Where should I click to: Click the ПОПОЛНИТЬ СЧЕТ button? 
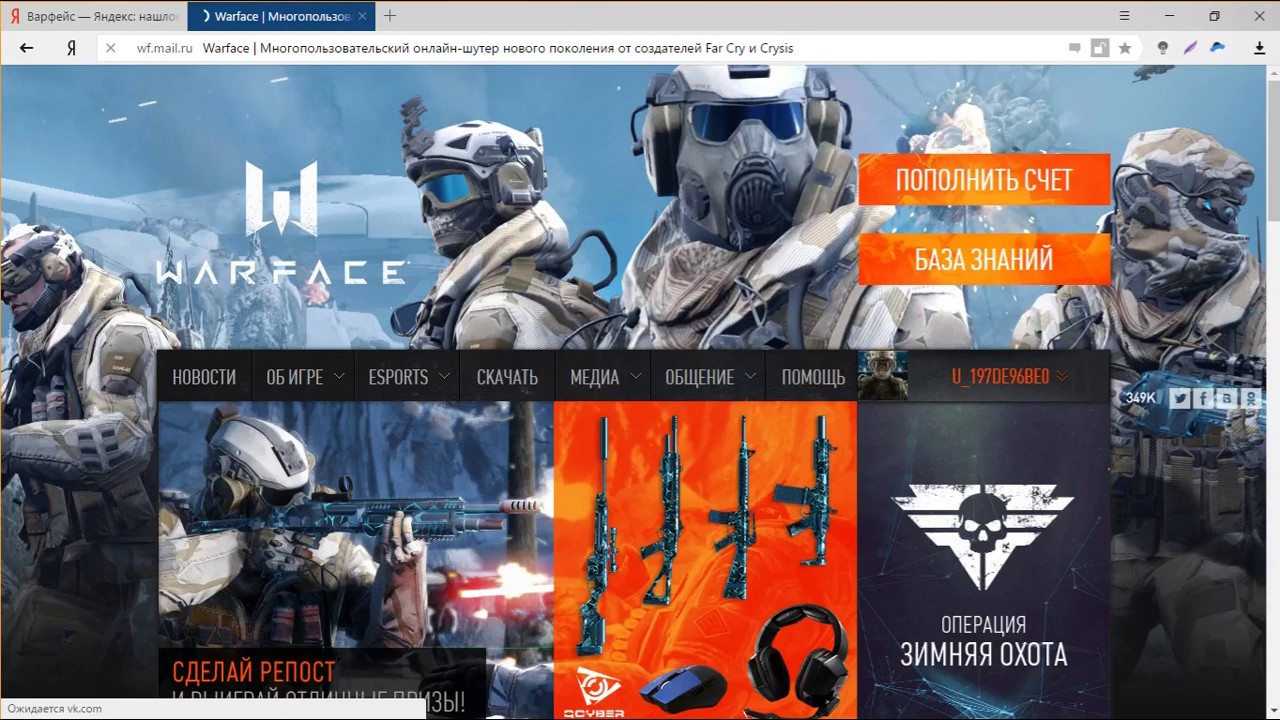point(984,180)
